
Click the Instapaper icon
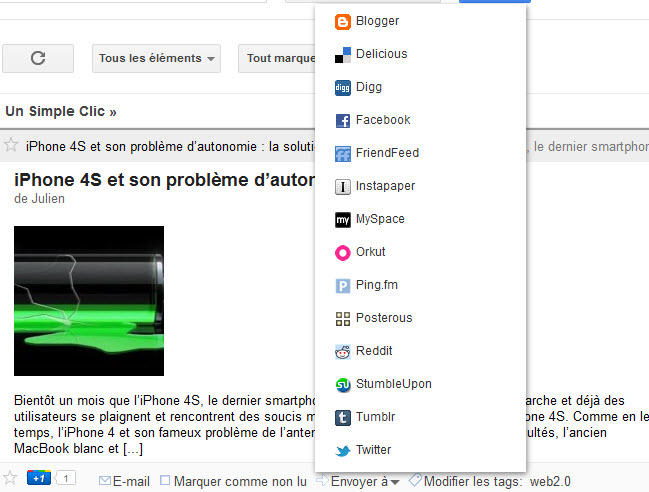point(343,187)
